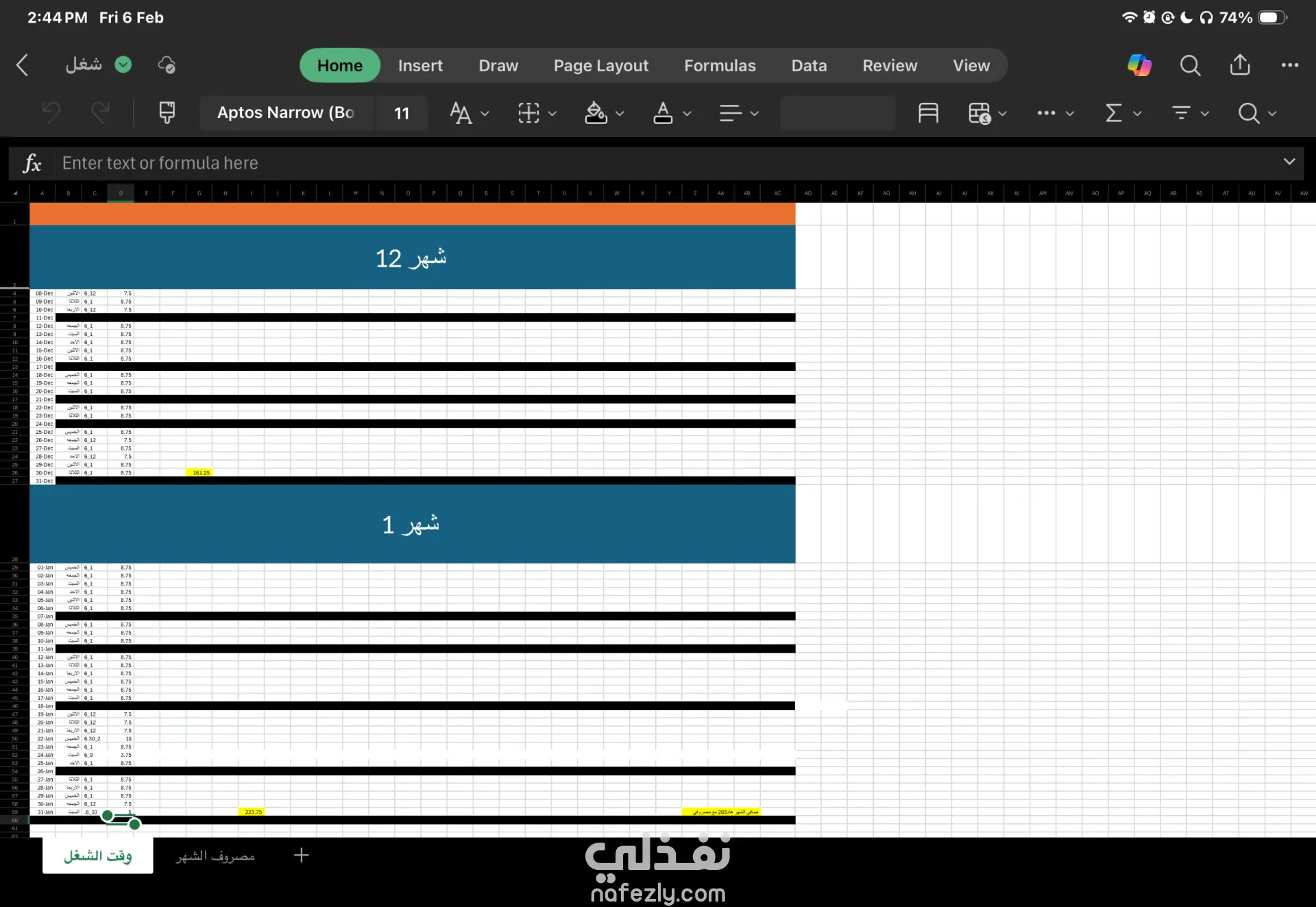Open the share document icon
This screenshot has height=907, width=1316.
click(1239, 65)
